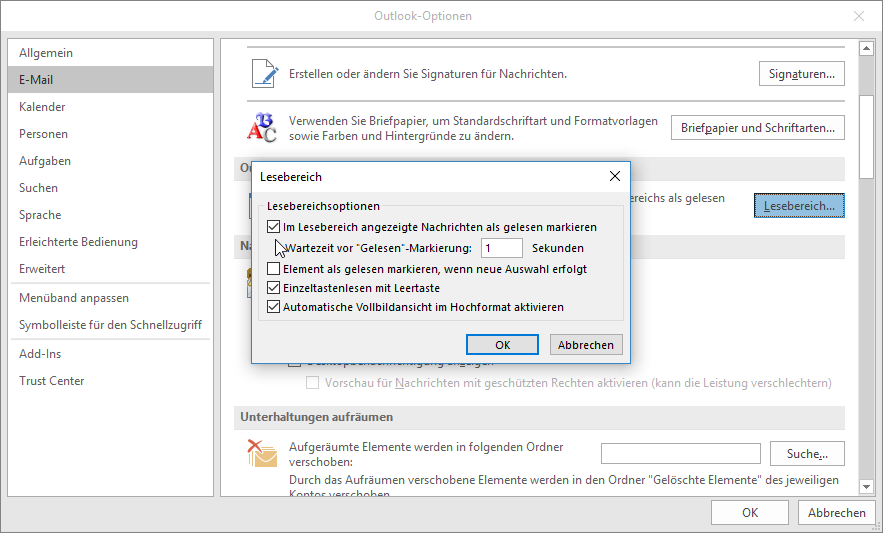Uncheck 'Einzeltastenlesen mit Leertaste'

pos(274,288)
